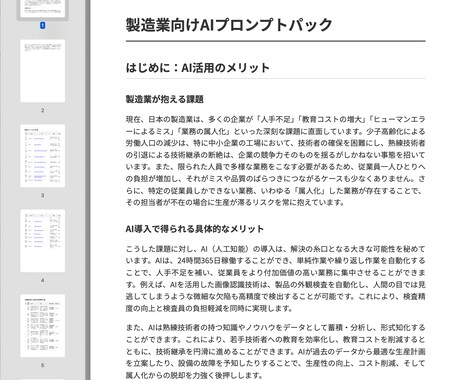Click page label 3 under thumbnail
Viewport: 460px width, 380px height.
point(42,195)
